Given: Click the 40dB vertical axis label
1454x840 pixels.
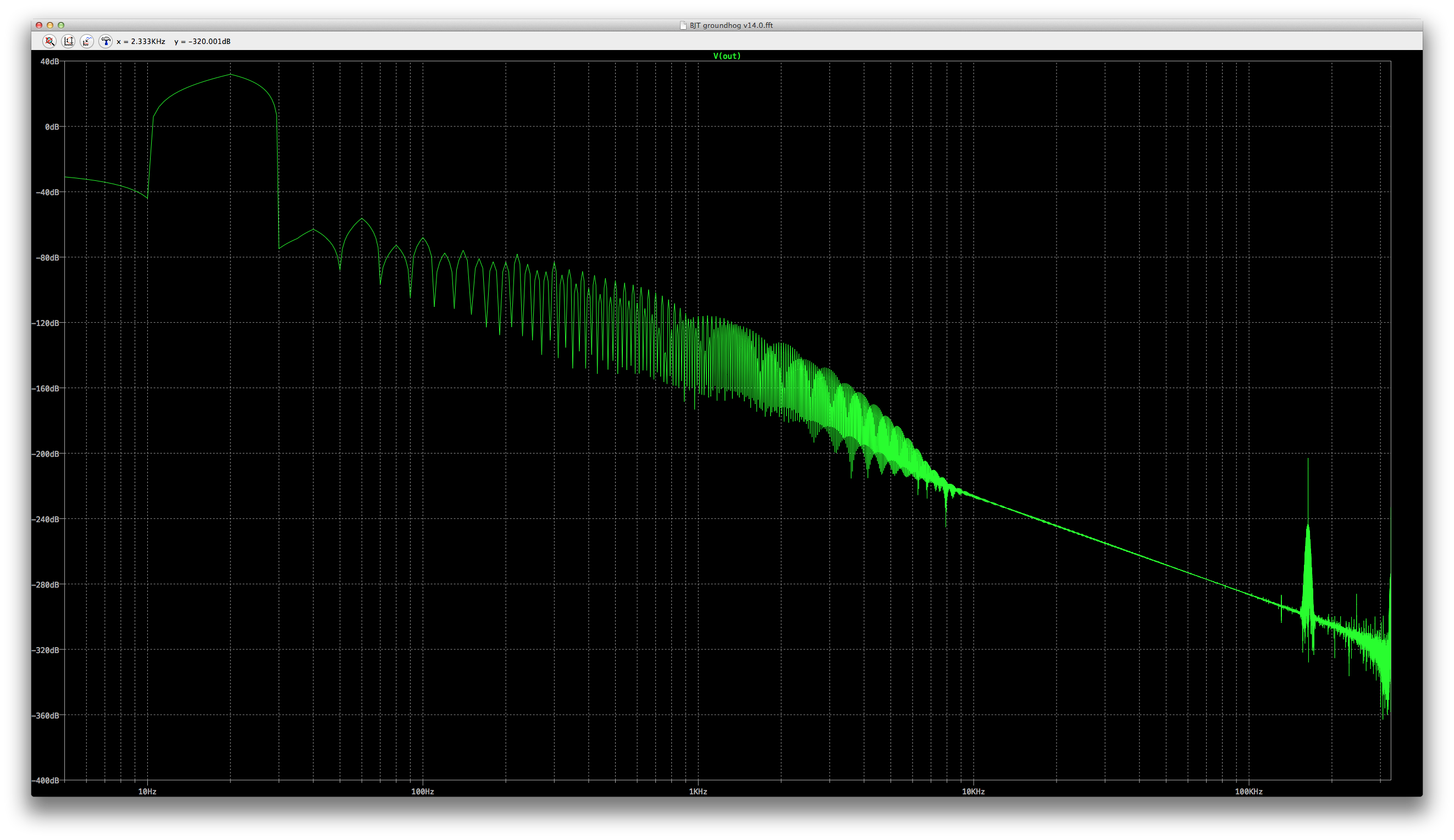Looking at the screenshot, I should 49,62.
